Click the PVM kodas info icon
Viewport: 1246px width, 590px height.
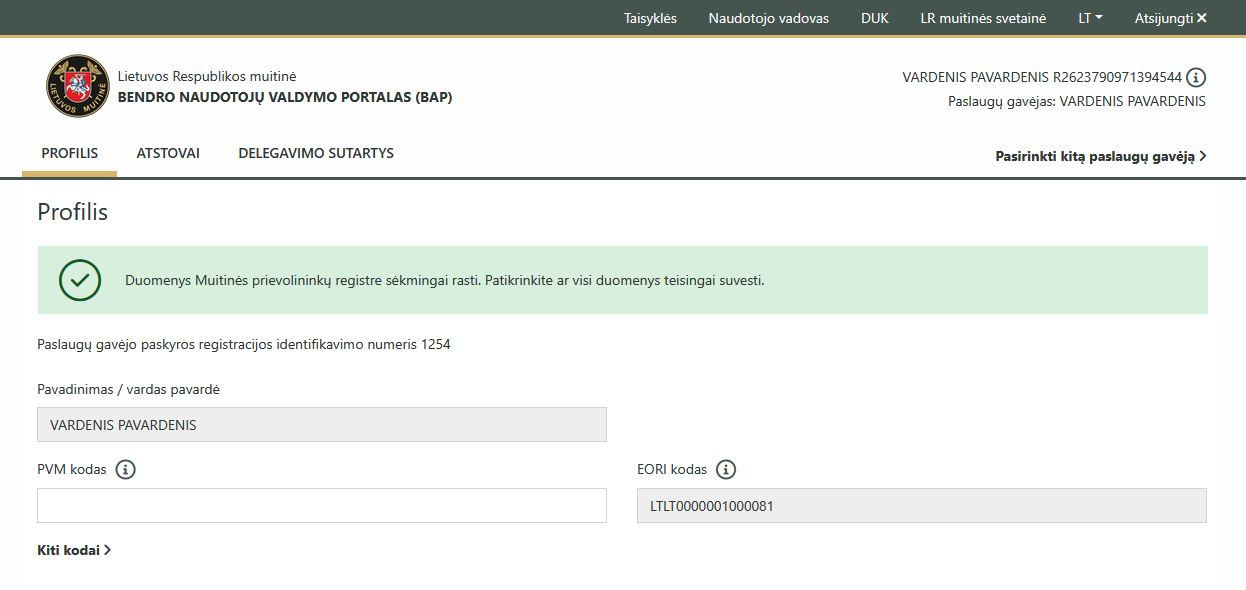[125, 469]
